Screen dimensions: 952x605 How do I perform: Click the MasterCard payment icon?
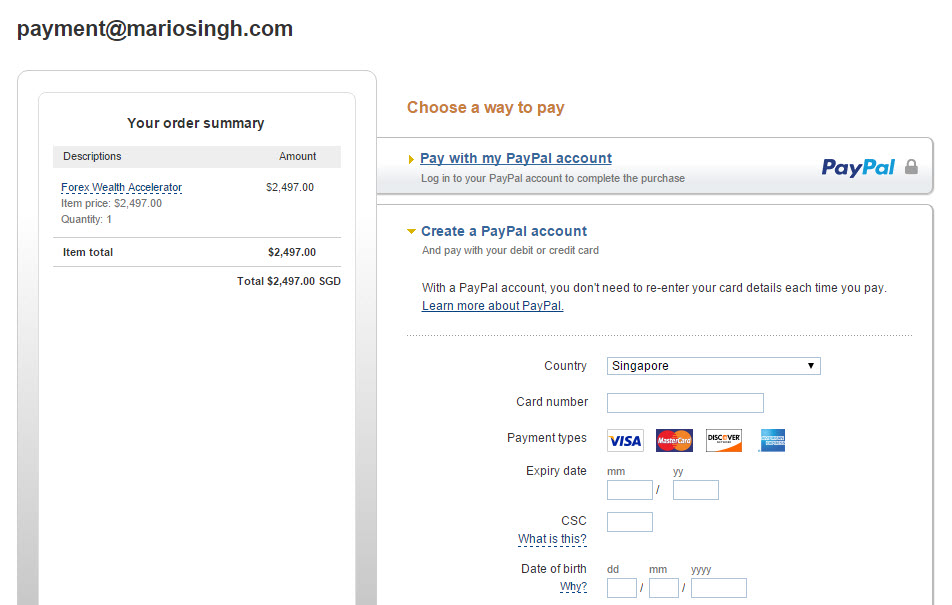click(674, 440)
